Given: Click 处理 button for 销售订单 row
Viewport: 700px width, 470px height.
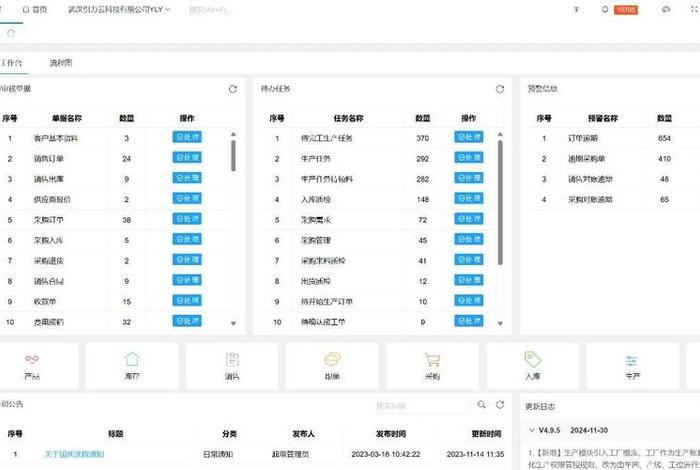Looking at the screenshot, I should click(x=187, y=158).
